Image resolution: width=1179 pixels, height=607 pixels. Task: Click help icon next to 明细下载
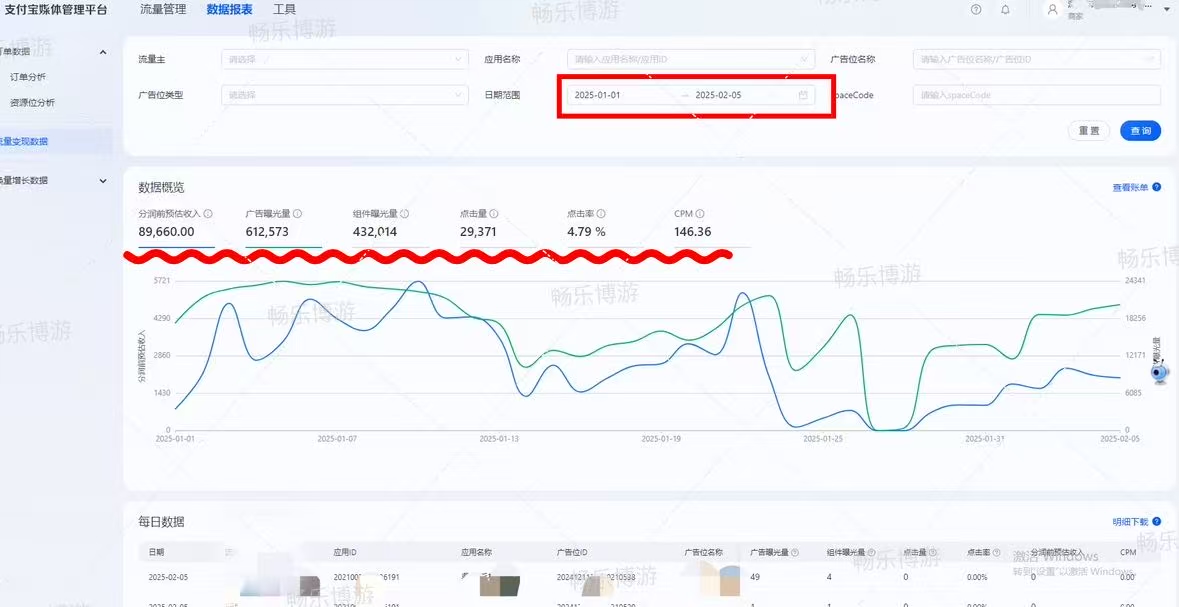click(x=1156, y=521)
